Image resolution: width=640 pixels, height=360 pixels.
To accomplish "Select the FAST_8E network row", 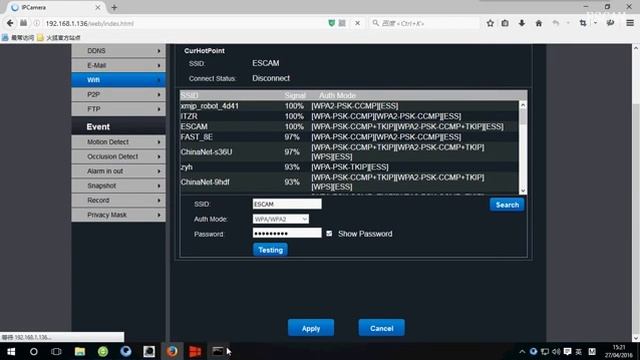I will [x=349, y=137].
